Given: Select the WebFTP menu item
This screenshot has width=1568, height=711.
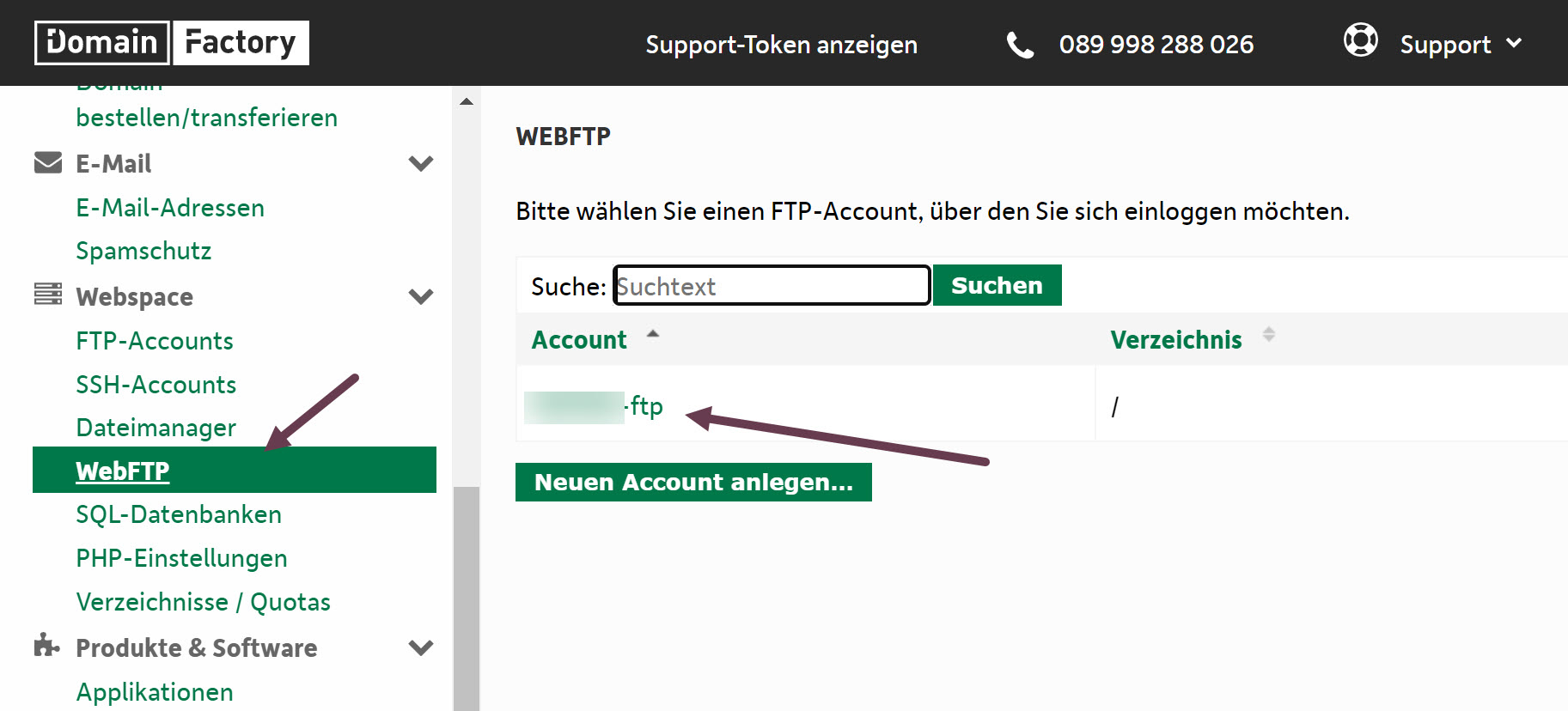Looking at the screenshot, I should (x=123, y=471).
